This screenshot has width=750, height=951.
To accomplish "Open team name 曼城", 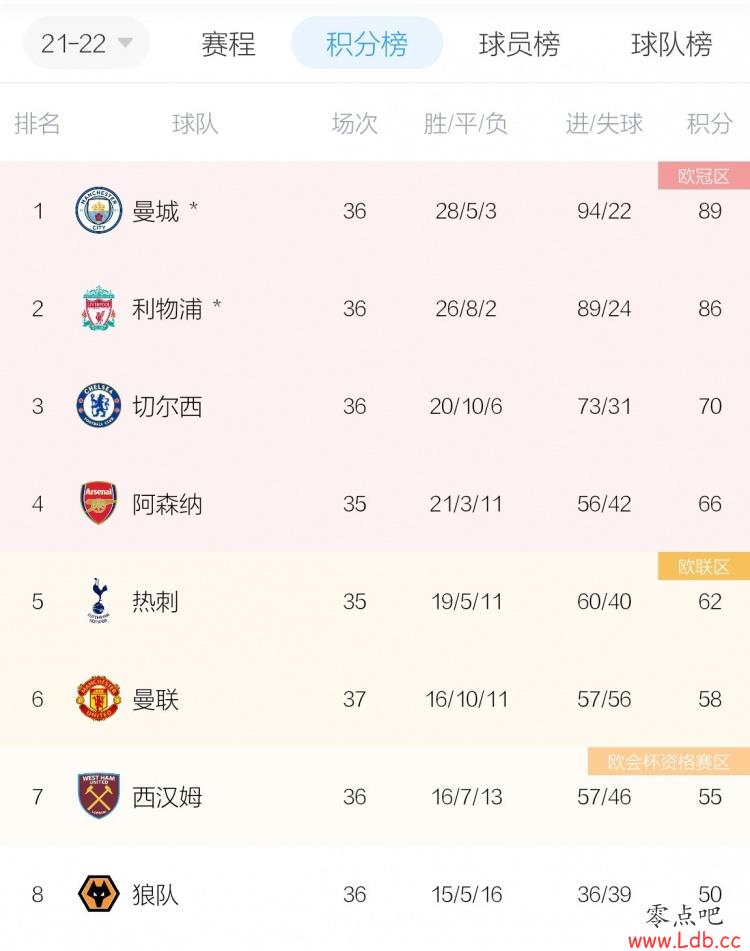I will [156, 211].
